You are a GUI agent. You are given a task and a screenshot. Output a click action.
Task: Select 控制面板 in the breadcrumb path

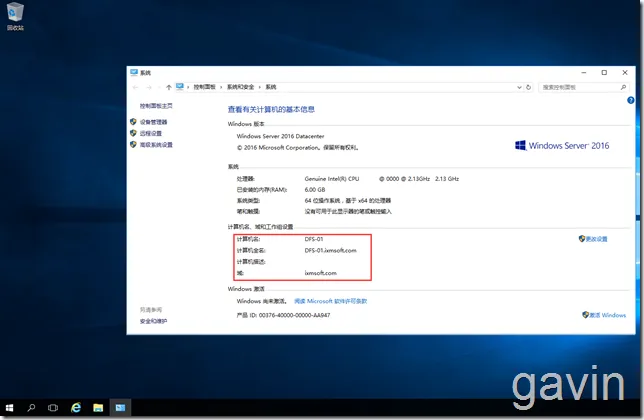point(205,87)
